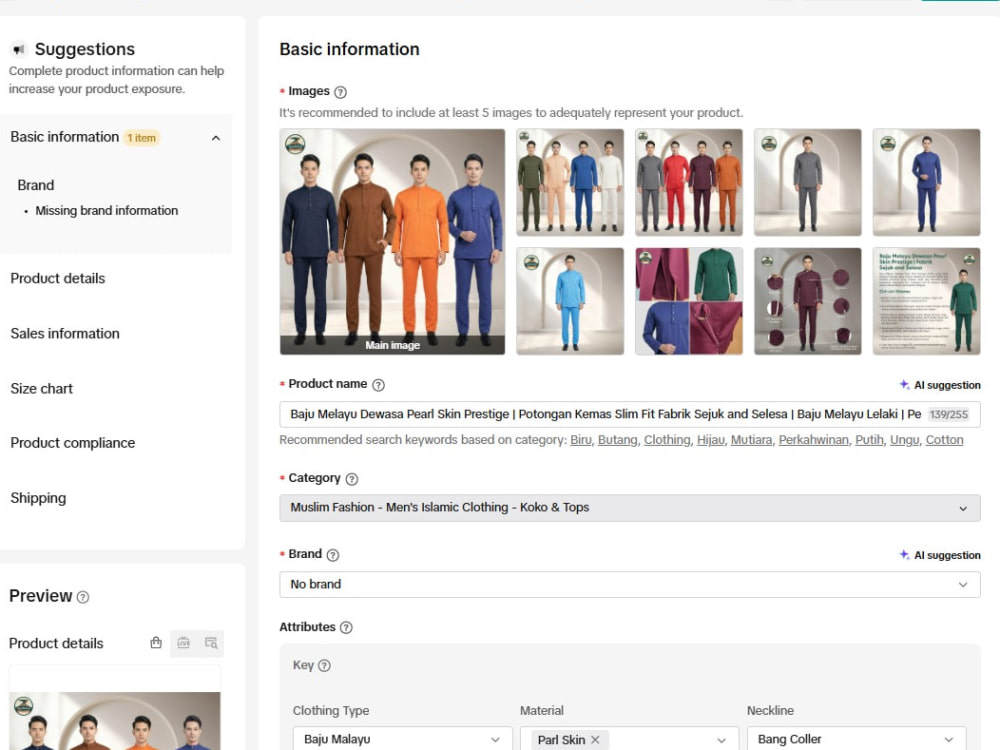The image size is (1000, 750).
Task: Add the Cotton keyword suggestion
Action: 944,440
